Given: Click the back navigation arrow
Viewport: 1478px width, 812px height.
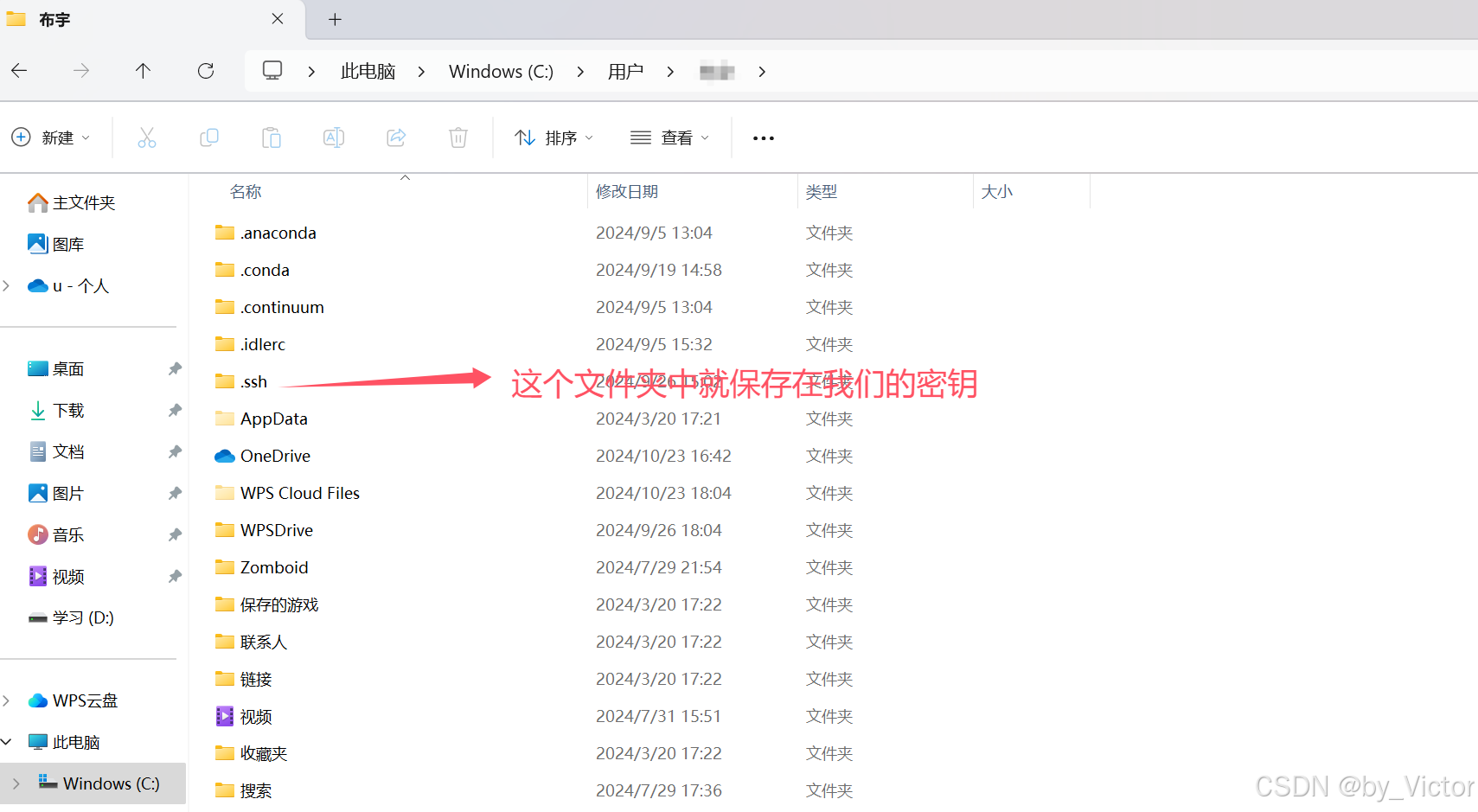Looking at the screenshot, I should pyautogui.click(x=19, y=71).
